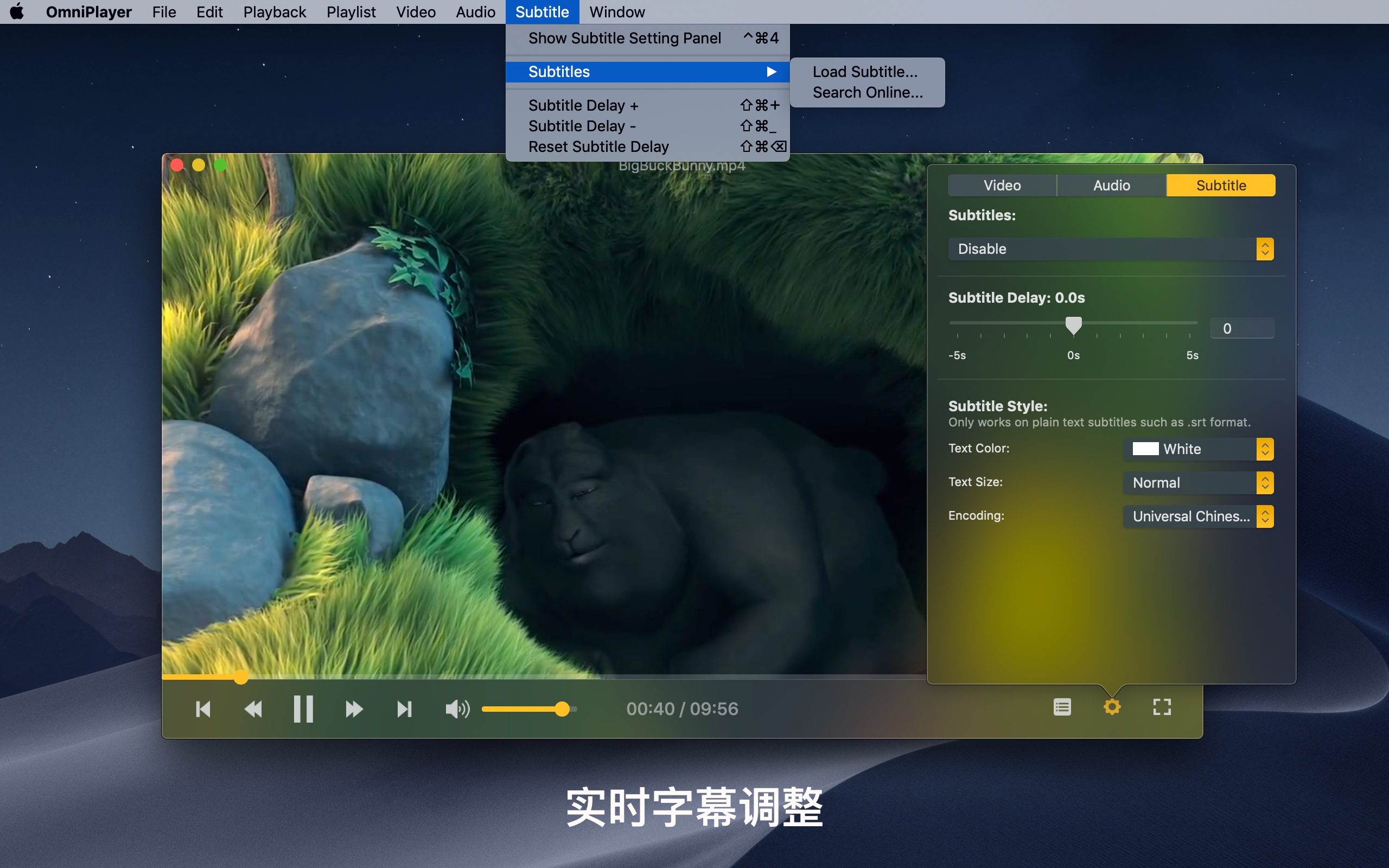The image size is (1389, 868).
Task: Open the playlist list icon
Action: [x=1062, y=707]
